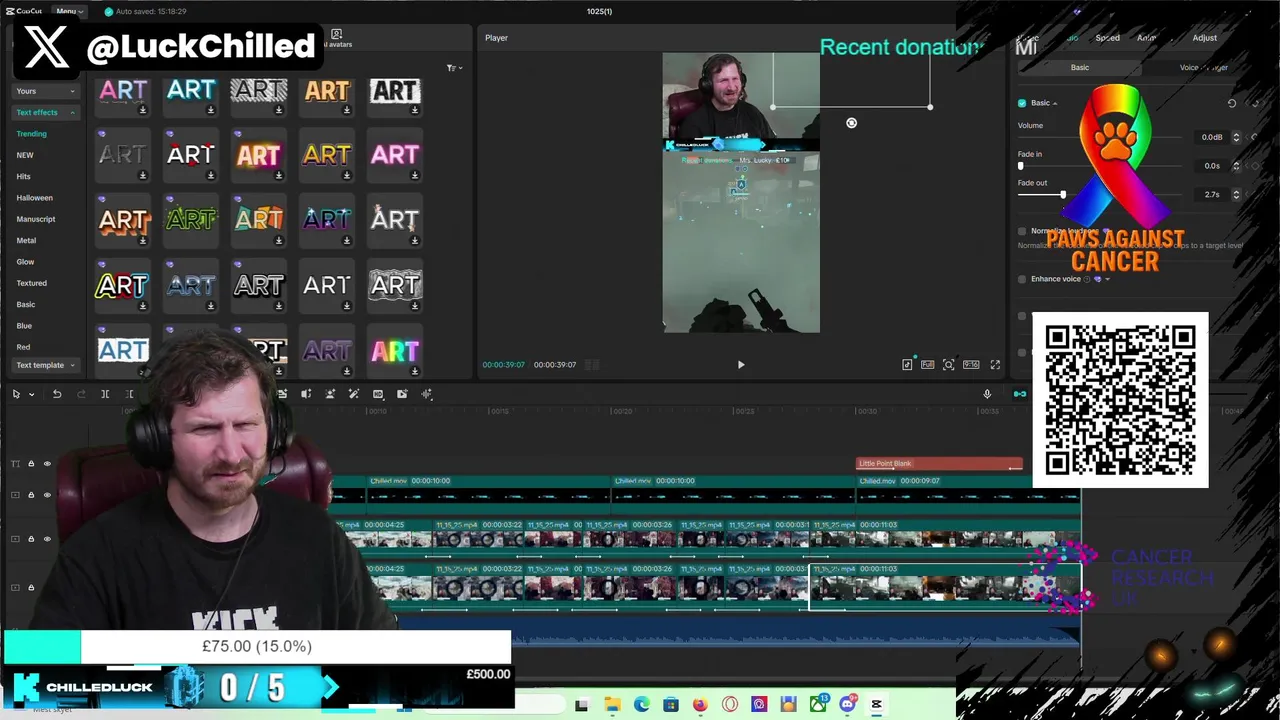Select the Little Point Blank timeline clip
The height and width of the screenshot is (720, 1280).
point(939,464)
